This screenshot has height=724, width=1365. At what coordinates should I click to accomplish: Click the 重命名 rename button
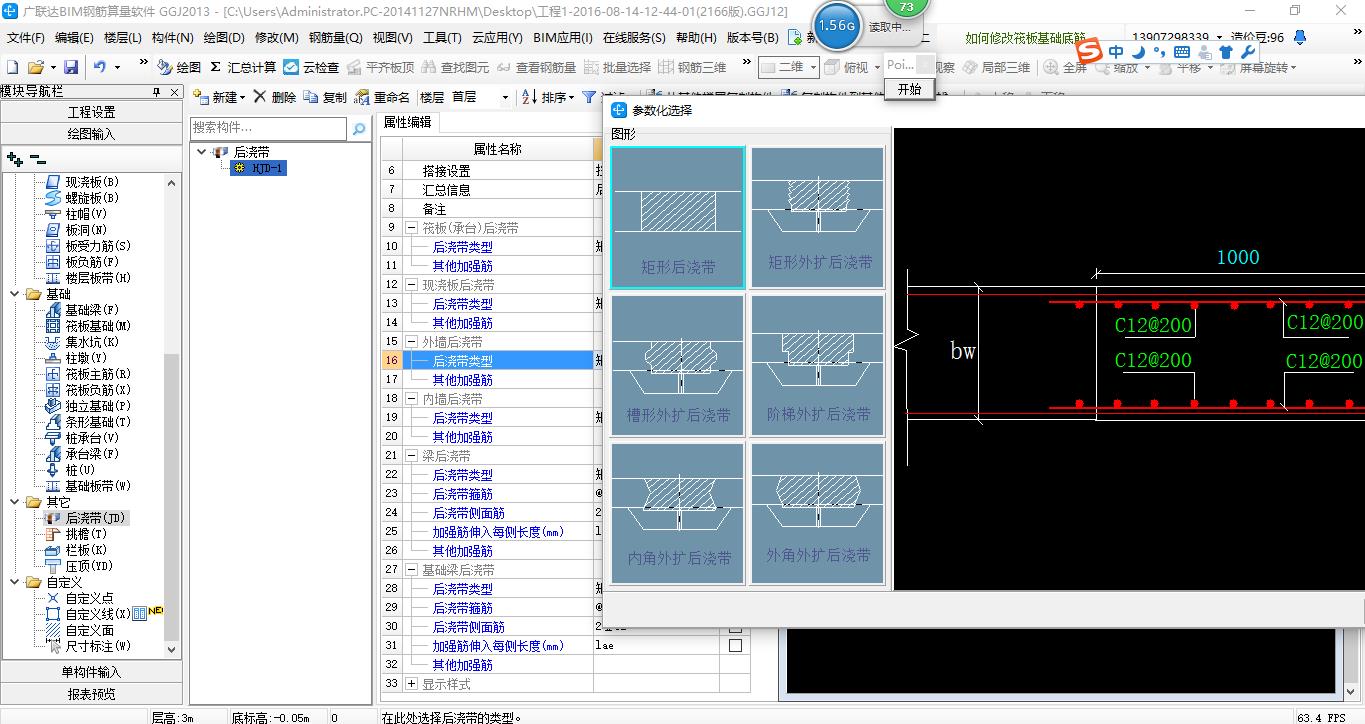pos(383,97)
